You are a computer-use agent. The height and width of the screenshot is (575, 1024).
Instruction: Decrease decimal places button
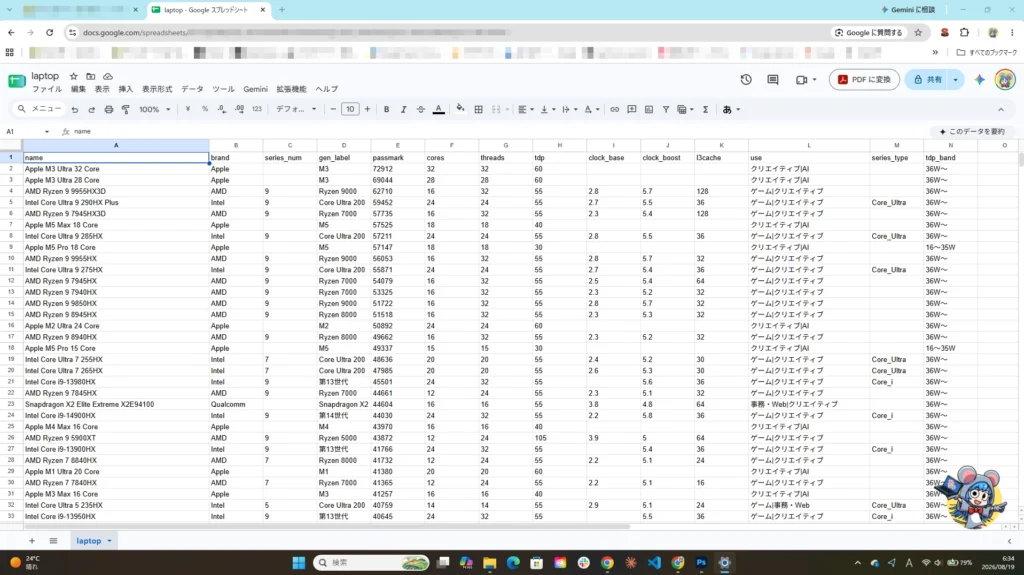(222, 110)
